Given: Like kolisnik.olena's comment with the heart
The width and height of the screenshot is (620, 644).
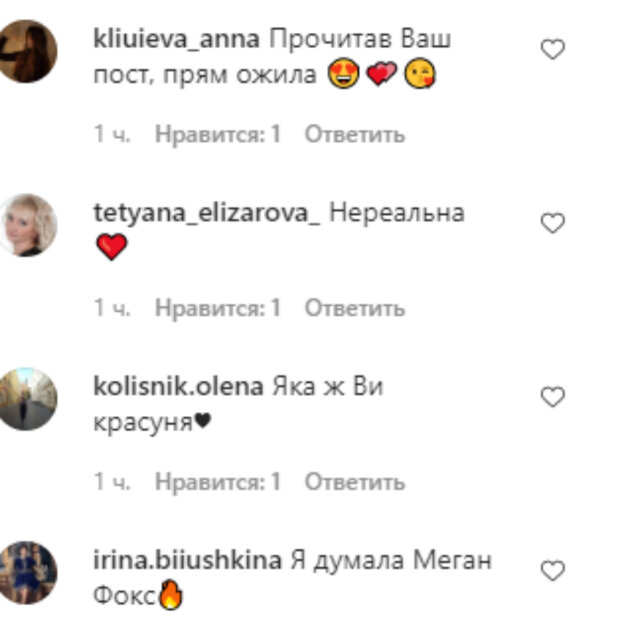Looking at the screenshot, I should pos(553,396).
